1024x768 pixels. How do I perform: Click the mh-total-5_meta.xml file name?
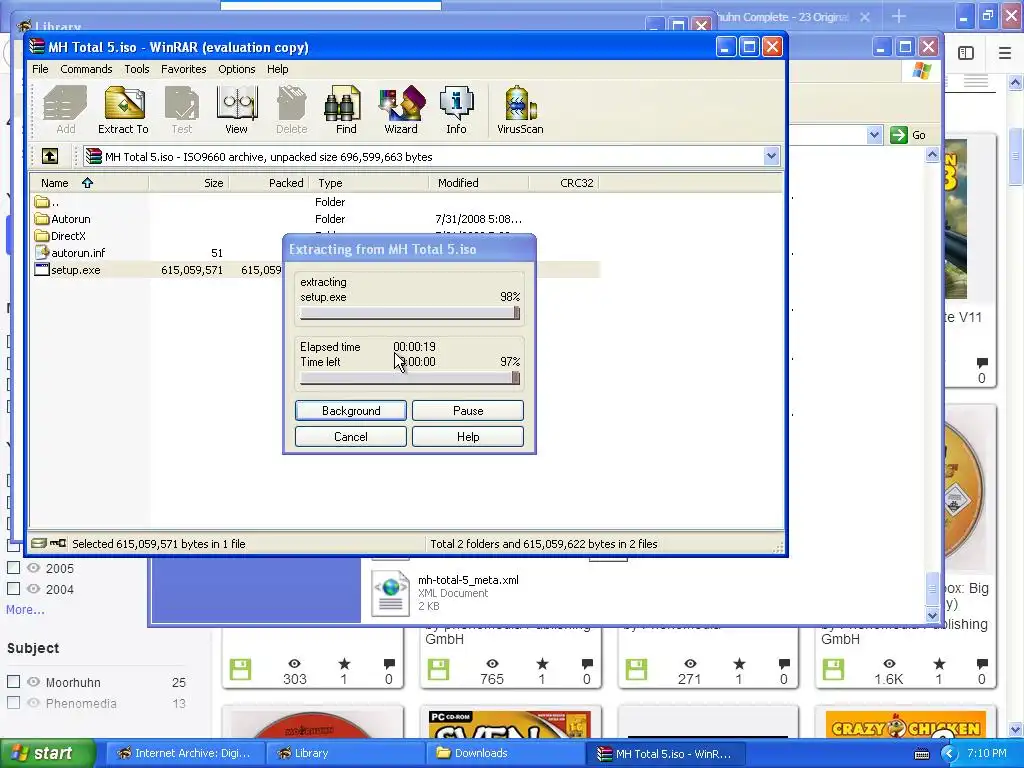[468, 579]
